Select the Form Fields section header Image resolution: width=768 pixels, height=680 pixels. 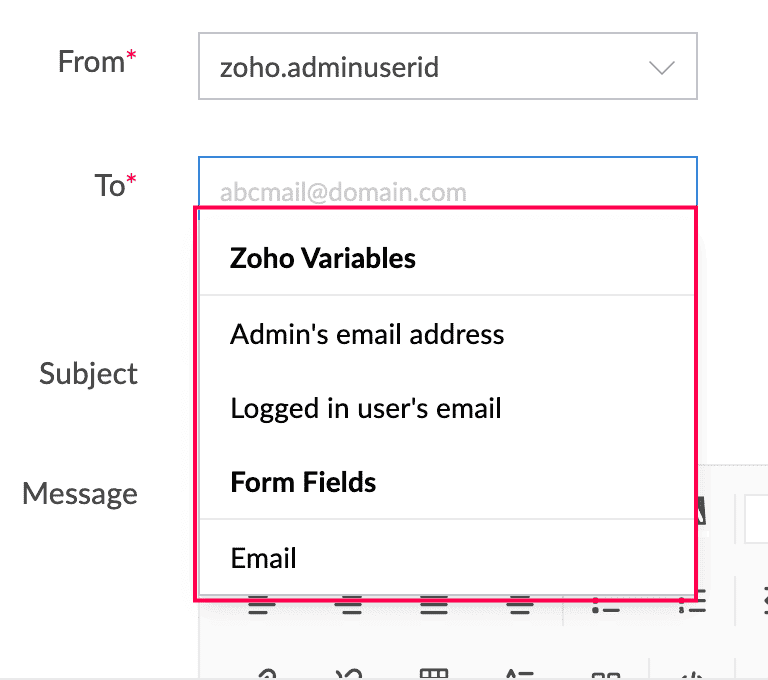tap(303, 482)
